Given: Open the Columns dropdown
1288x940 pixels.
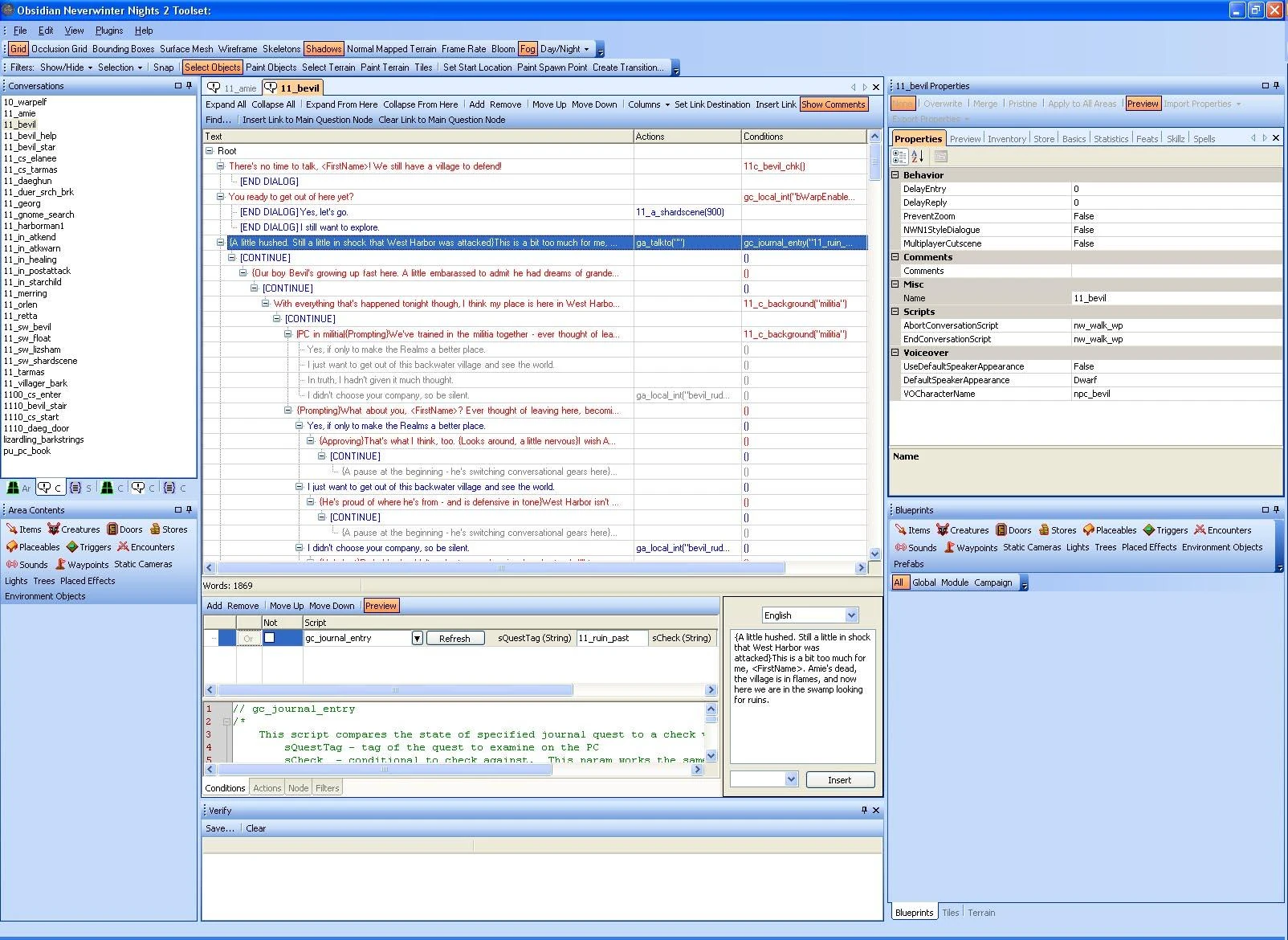Looking at the screenshot, I should [649, 104].
